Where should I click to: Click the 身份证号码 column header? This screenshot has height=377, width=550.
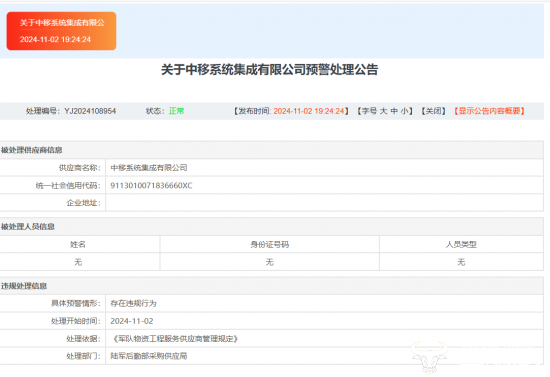[x=269, y=244]
